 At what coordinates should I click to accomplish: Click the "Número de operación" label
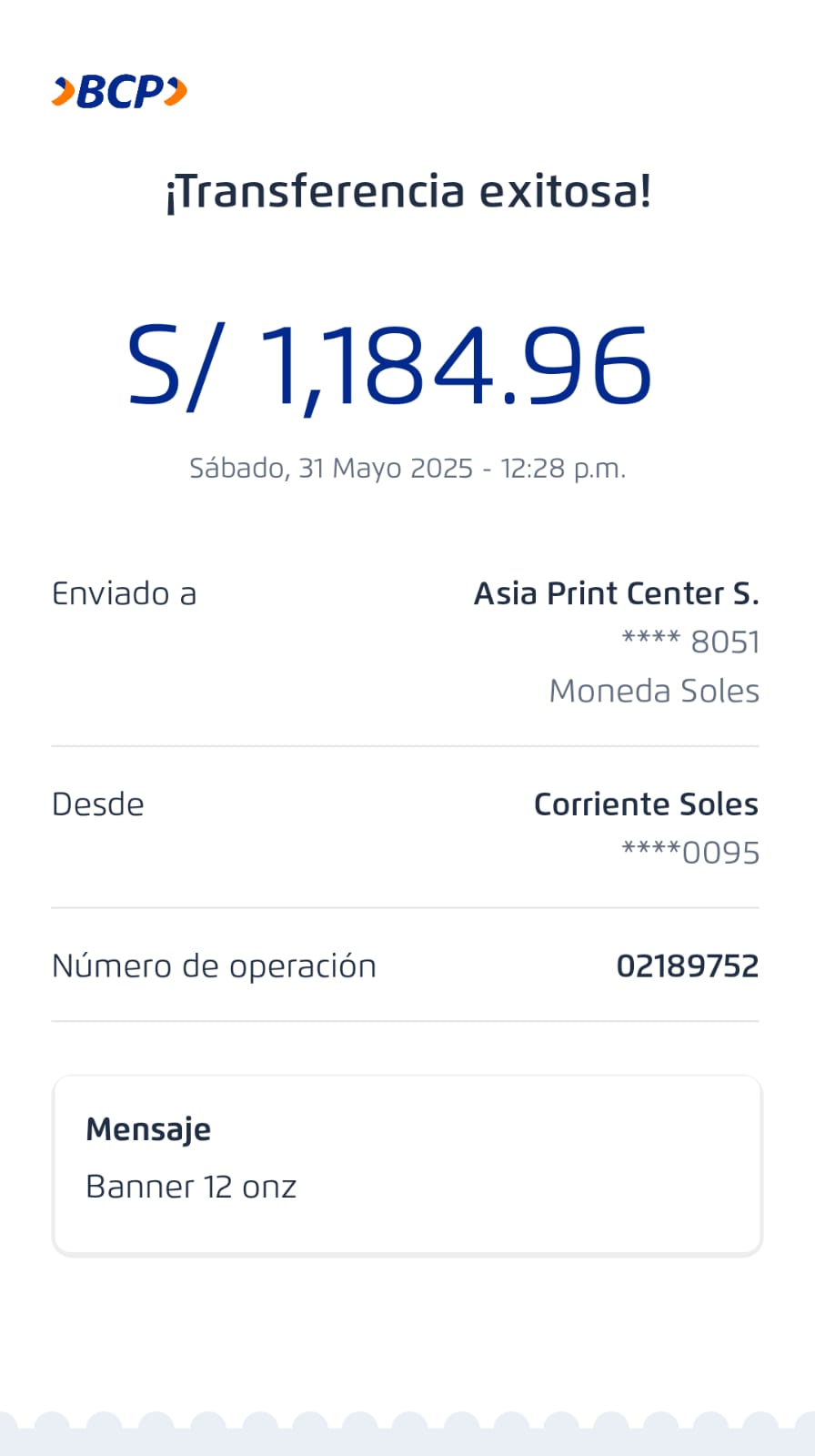click(x=214, y=966)
